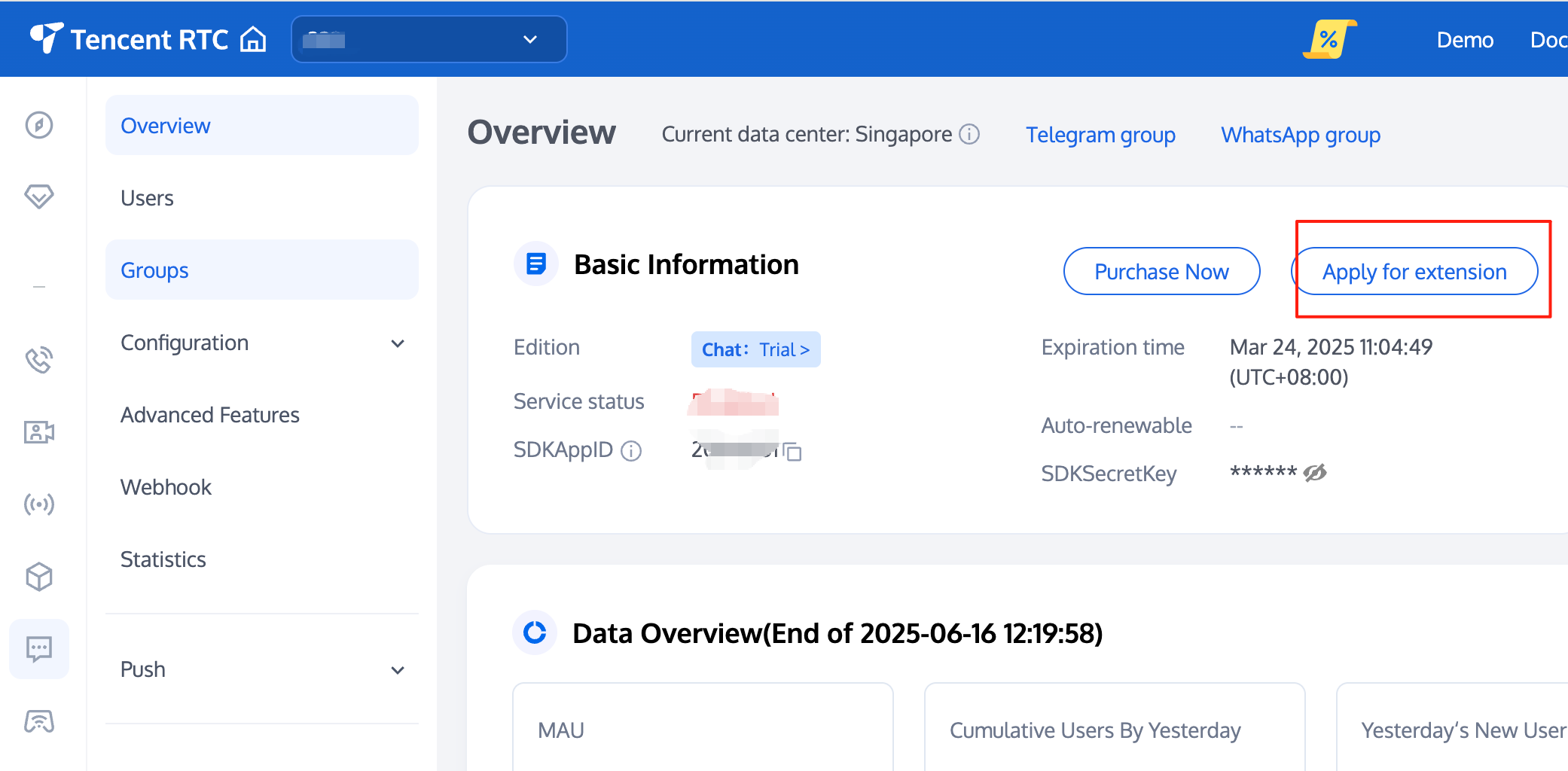Open the compass icon in left rail
This screenshot has height=771, width=1568.
click(39, 125)
